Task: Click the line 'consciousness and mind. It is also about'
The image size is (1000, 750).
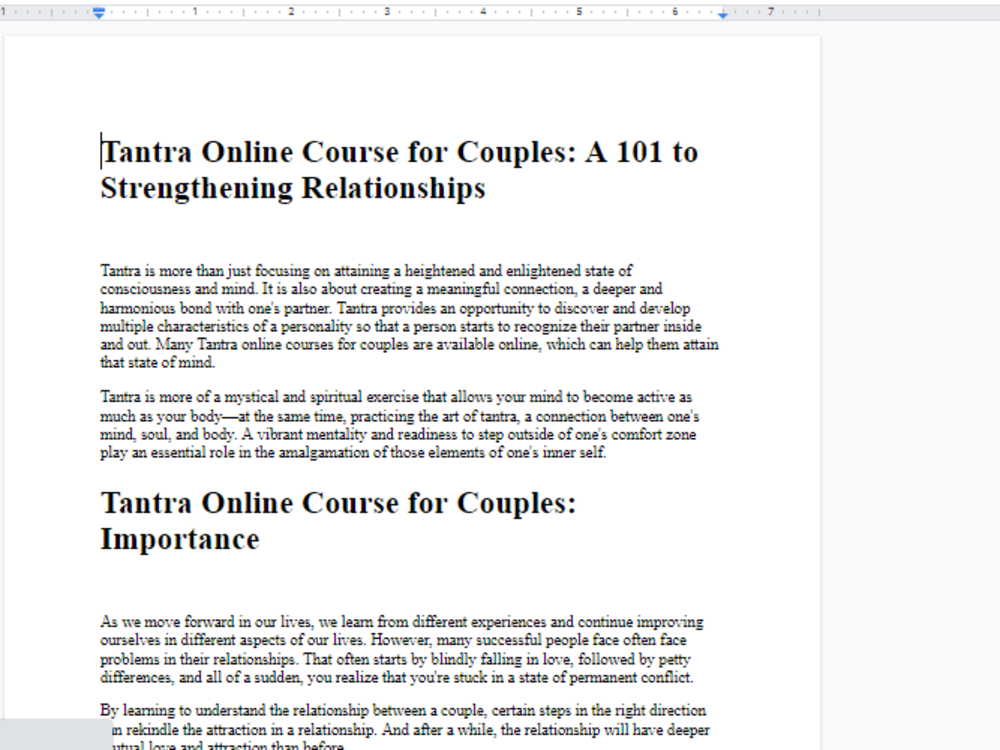Action: point(381,290)
